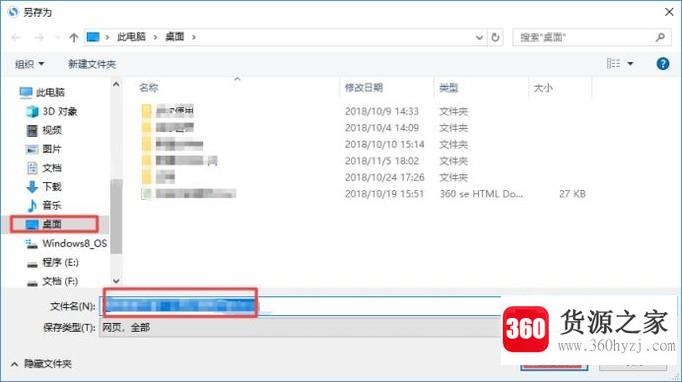Expand the chevron after 桌面 breadcrumb
The height and width of the screenshot is (382, 682).
[x=194, y=37]
